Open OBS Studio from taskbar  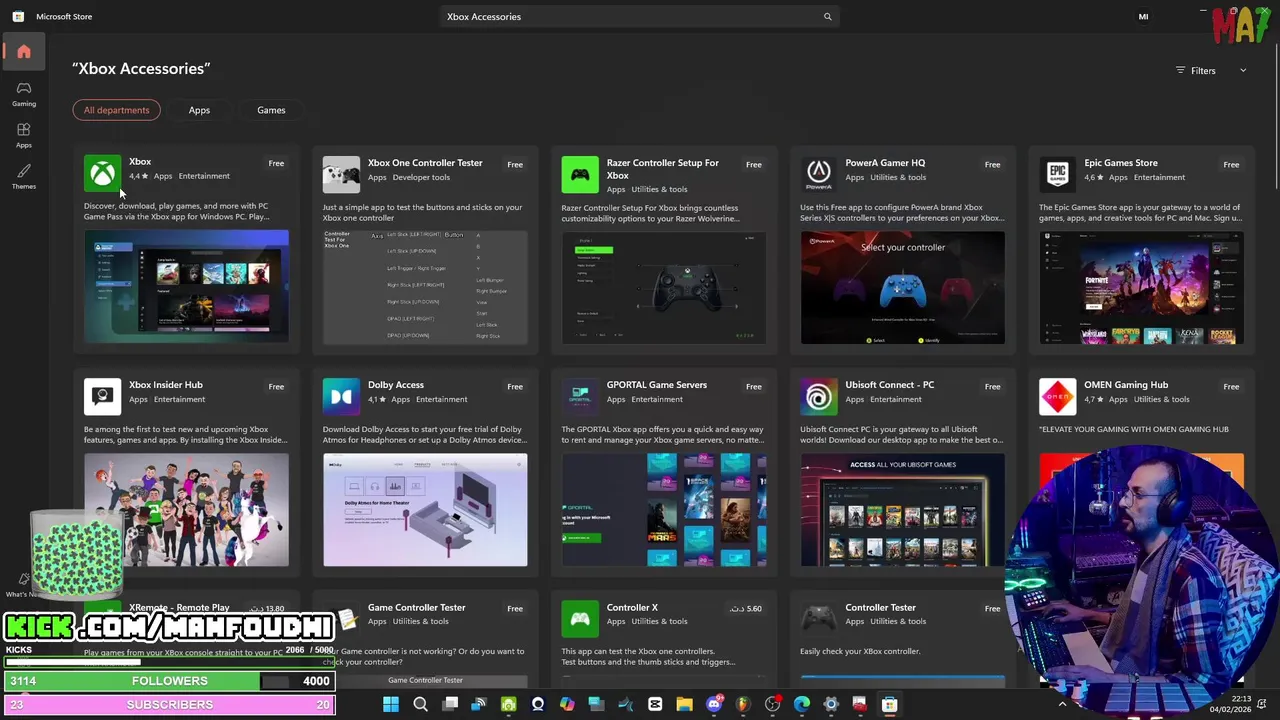[x=772, y=704]
